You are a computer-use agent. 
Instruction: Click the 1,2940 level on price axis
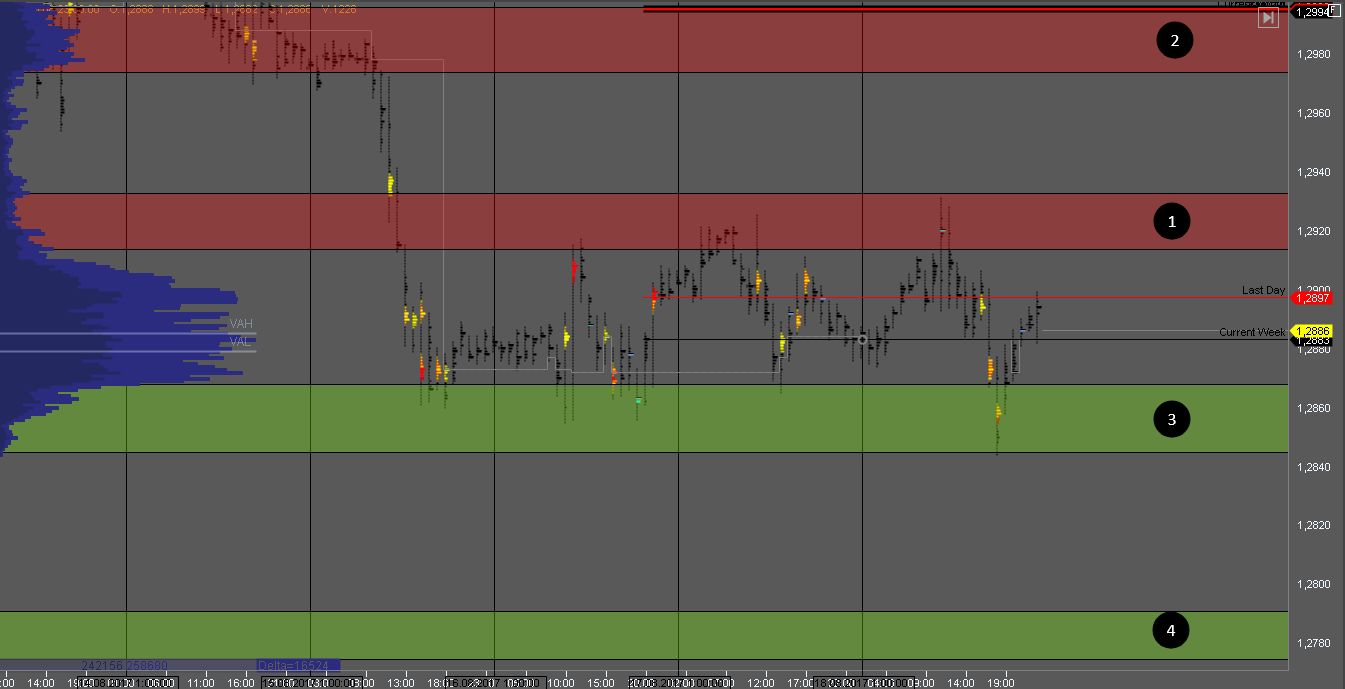coord(1315,172)
